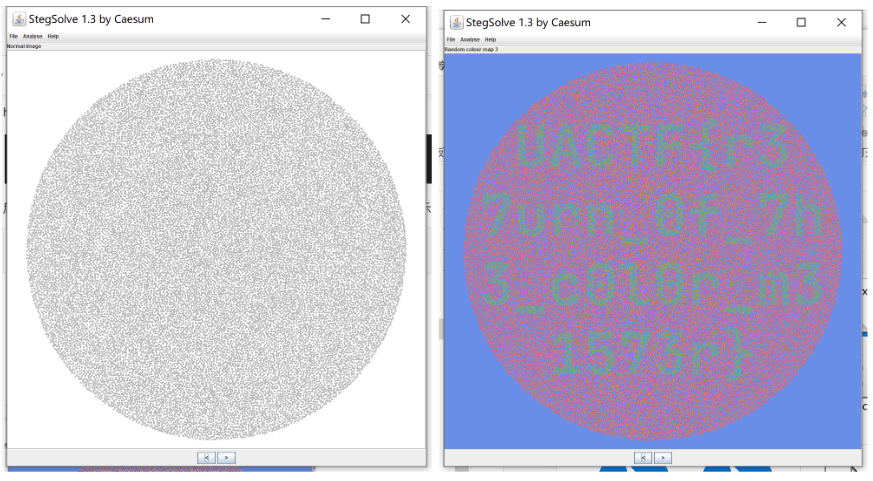Close the left StegSolve window
873x481 pixels.
[x=405, y=19]
